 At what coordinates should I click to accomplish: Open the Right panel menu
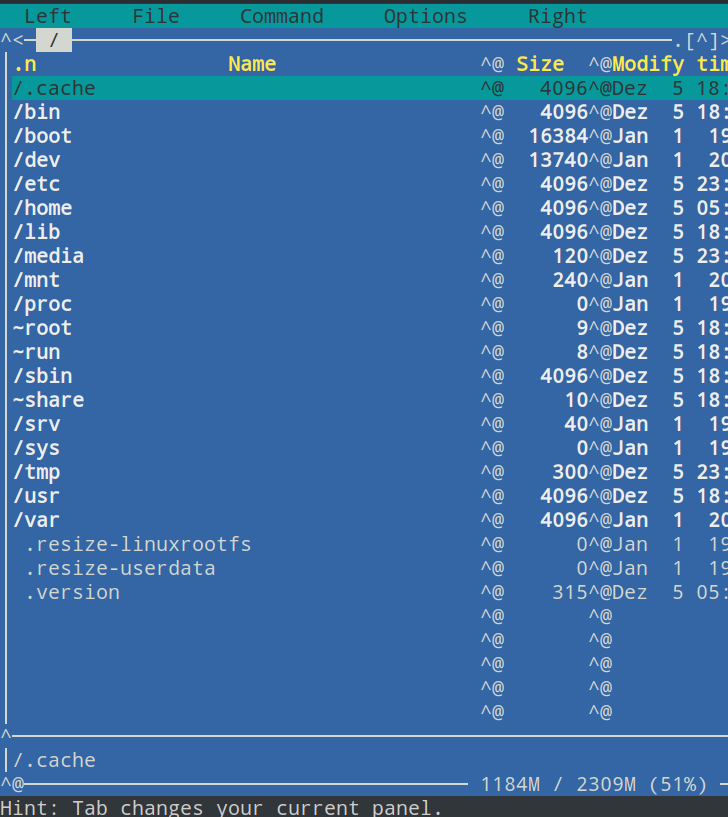pos(557,16)
